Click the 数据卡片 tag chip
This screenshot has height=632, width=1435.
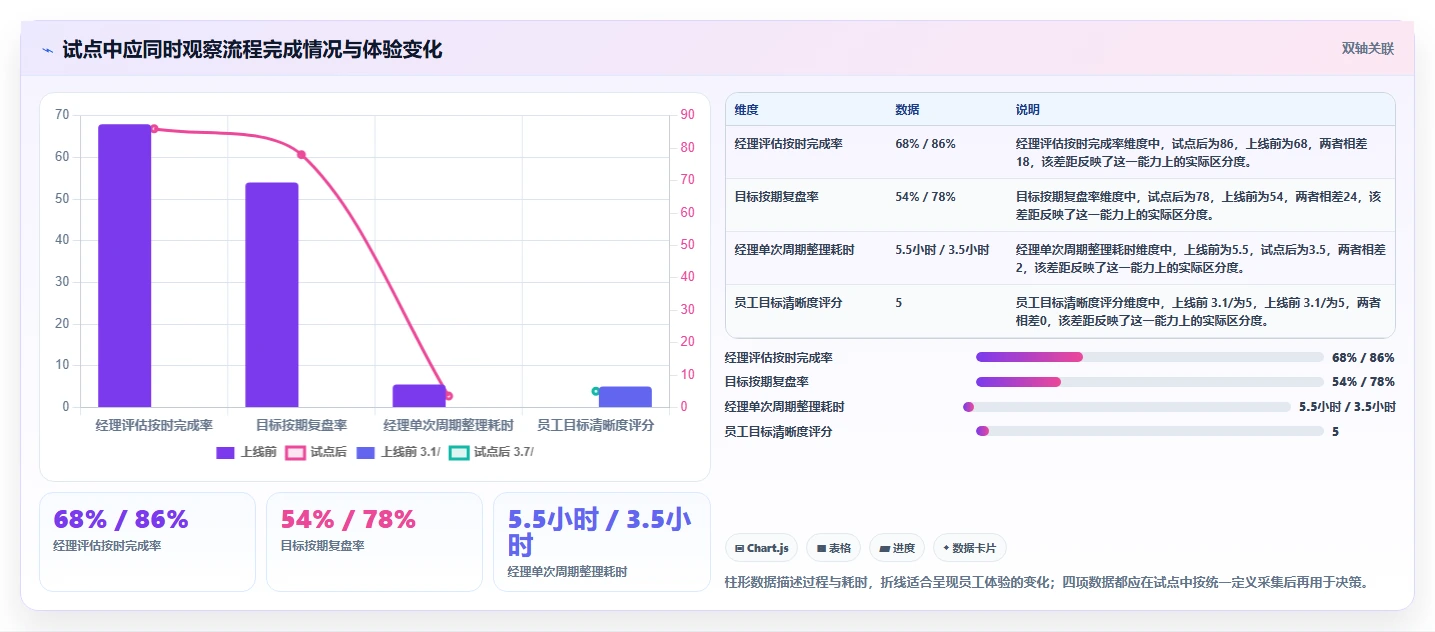pyautogui.click(x=970, y=548)
